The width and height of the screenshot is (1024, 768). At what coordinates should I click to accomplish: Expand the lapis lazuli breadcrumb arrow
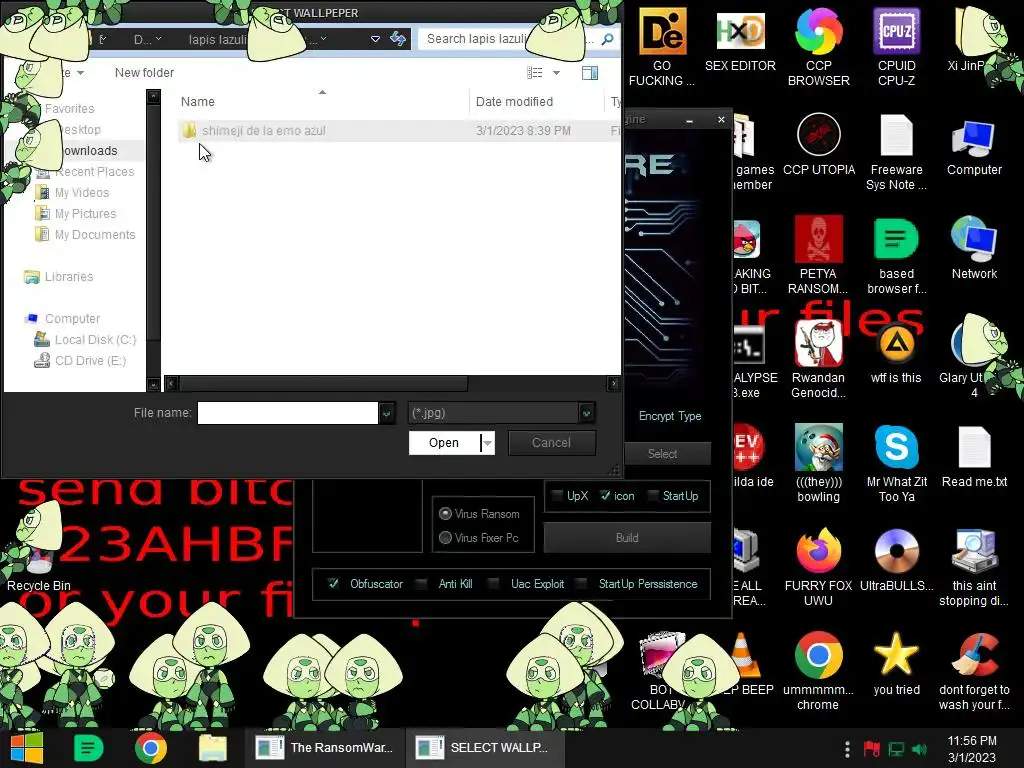(x=323, y=39)
